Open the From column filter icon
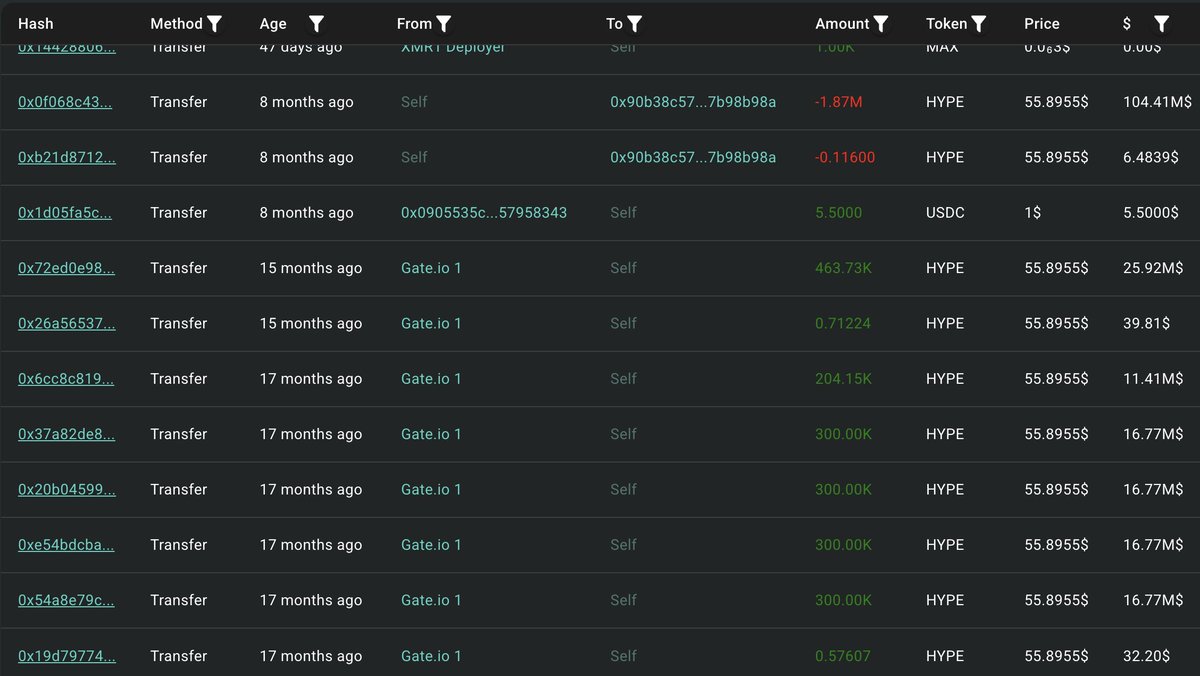The image size is (1200, 676). click(x=444, y=23)
